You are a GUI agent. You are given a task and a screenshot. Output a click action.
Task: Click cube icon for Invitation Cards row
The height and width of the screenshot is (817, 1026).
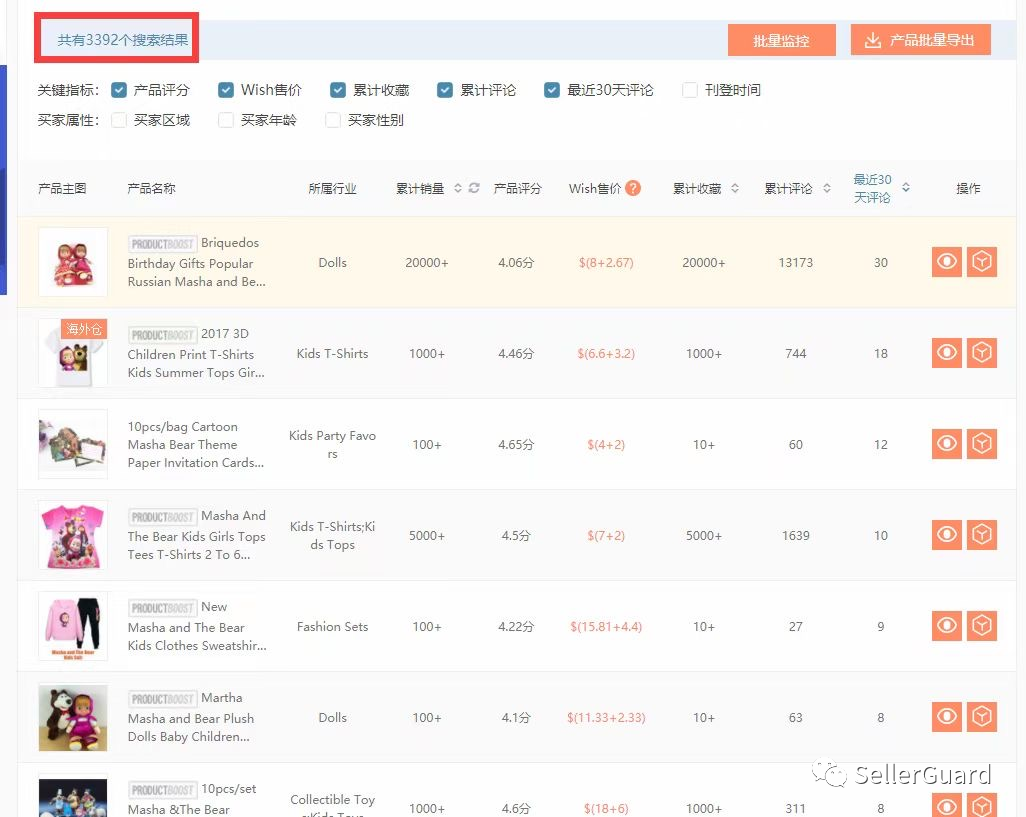pyautogui.click(x=982, y=444)
